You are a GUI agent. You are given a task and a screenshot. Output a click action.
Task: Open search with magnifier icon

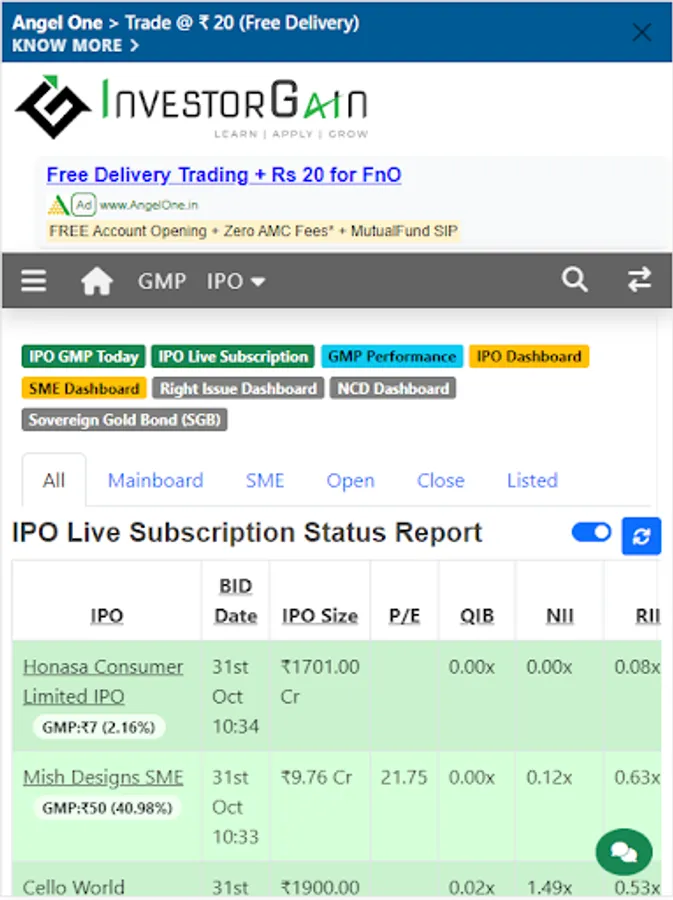[574, 280]
